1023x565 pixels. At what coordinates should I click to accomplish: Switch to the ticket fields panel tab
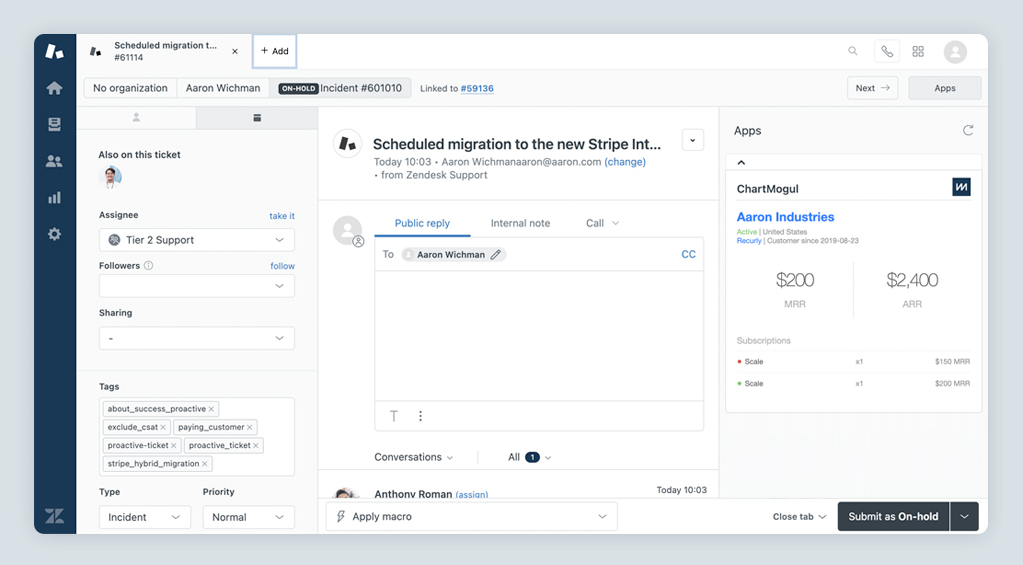[x=257, y=117]
